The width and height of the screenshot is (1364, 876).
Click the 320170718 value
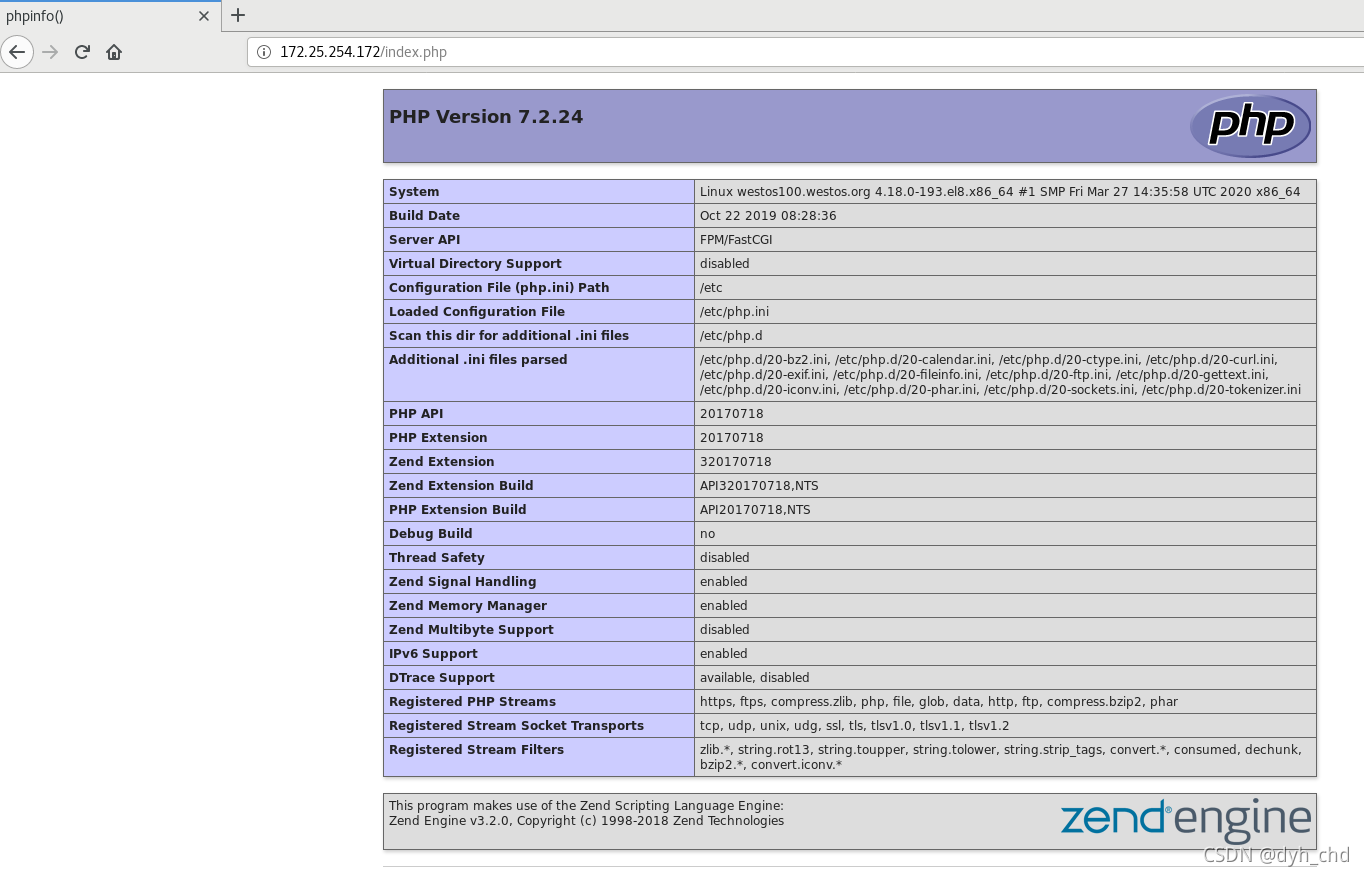[735, 462]
